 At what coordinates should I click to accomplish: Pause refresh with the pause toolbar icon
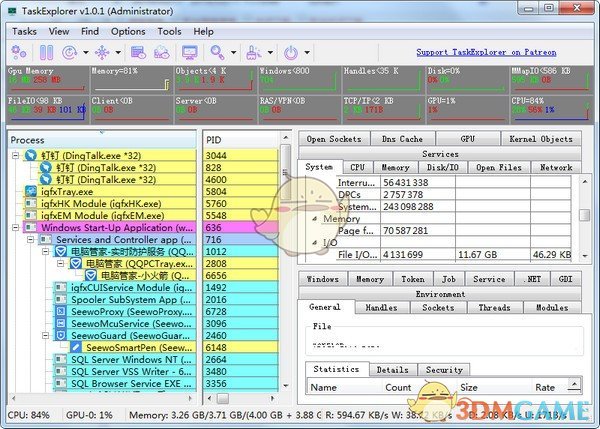46,52
